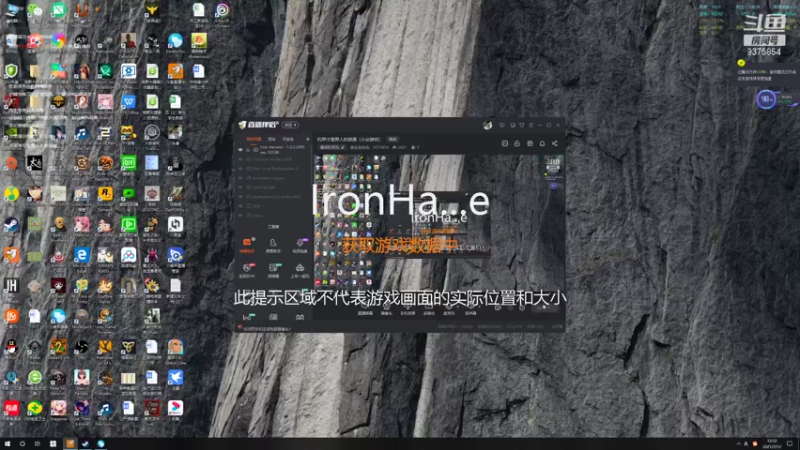Click the plus icon to add a scene
800x450 pixels.
point(308,139)
